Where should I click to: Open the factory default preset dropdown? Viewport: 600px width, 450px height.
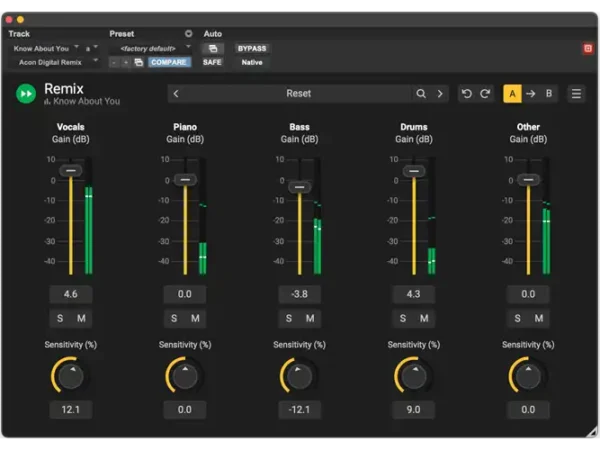point(151,49)
